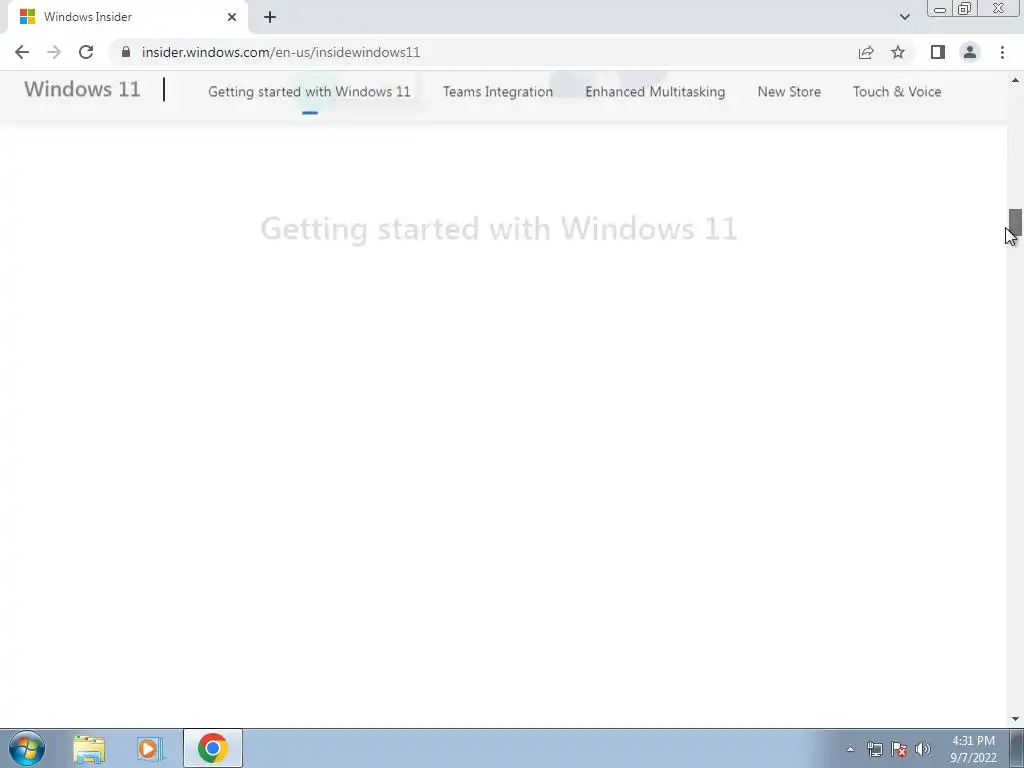The width and height of the screenshot is (1024, 768).
Task: Select the Windows Insider browser tab
Action: 127,17
